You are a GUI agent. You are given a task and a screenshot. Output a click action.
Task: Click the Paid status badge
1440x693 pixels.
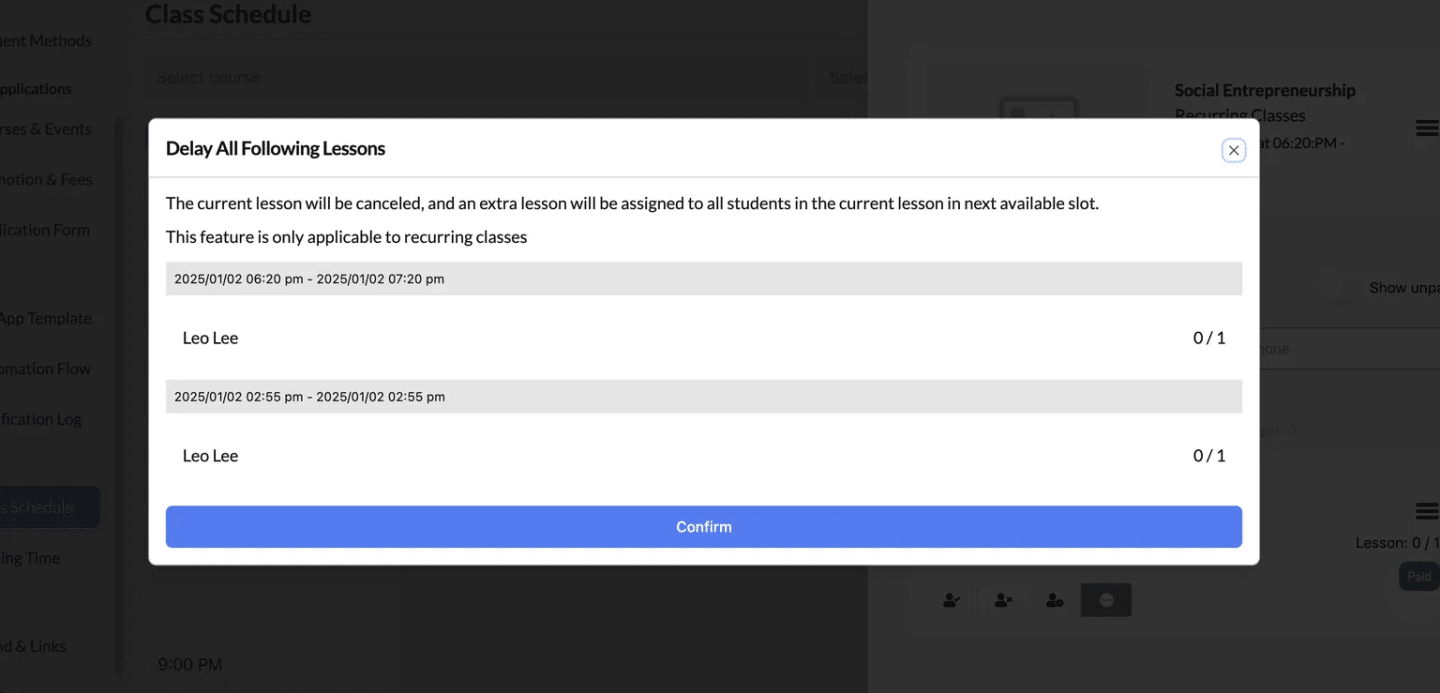click(1419, 577)
